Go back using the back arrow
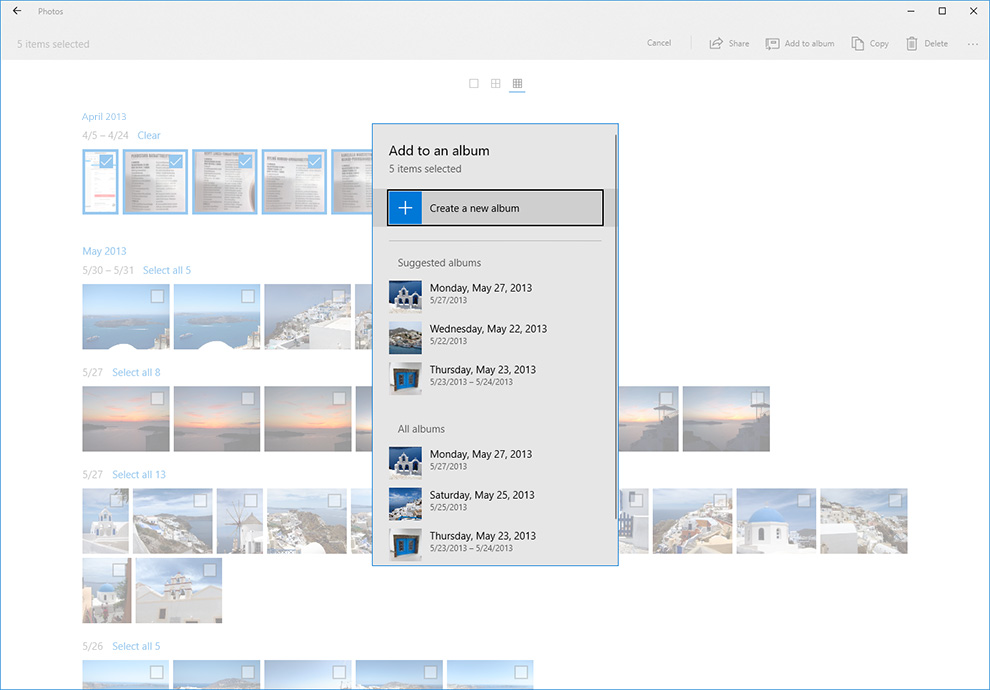The image size is (990, 690). (17, 11)
